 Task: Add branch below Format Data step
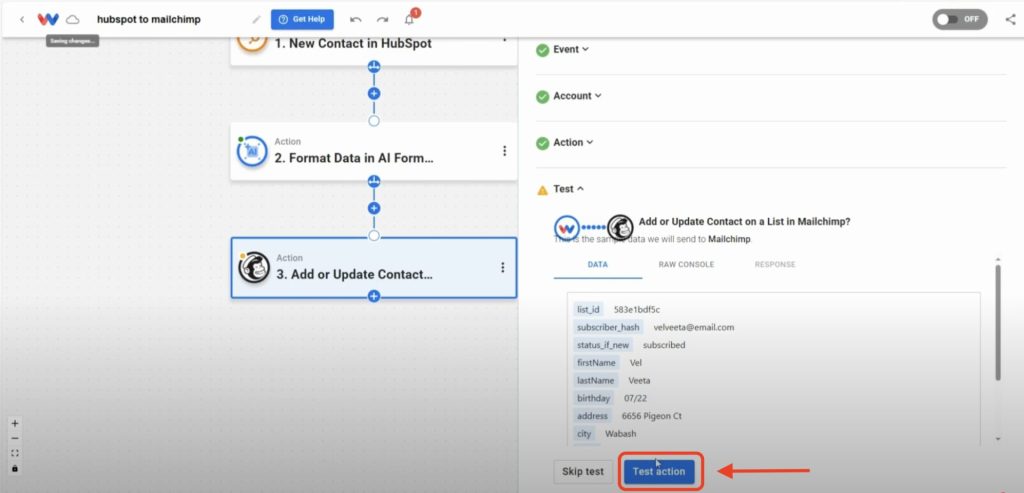(374, 182)
